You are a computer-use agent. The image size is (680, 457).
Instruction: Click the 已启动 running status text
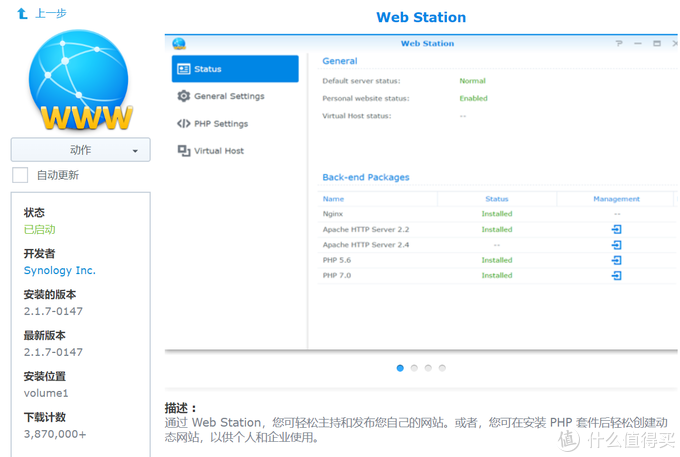pos(39,229)
